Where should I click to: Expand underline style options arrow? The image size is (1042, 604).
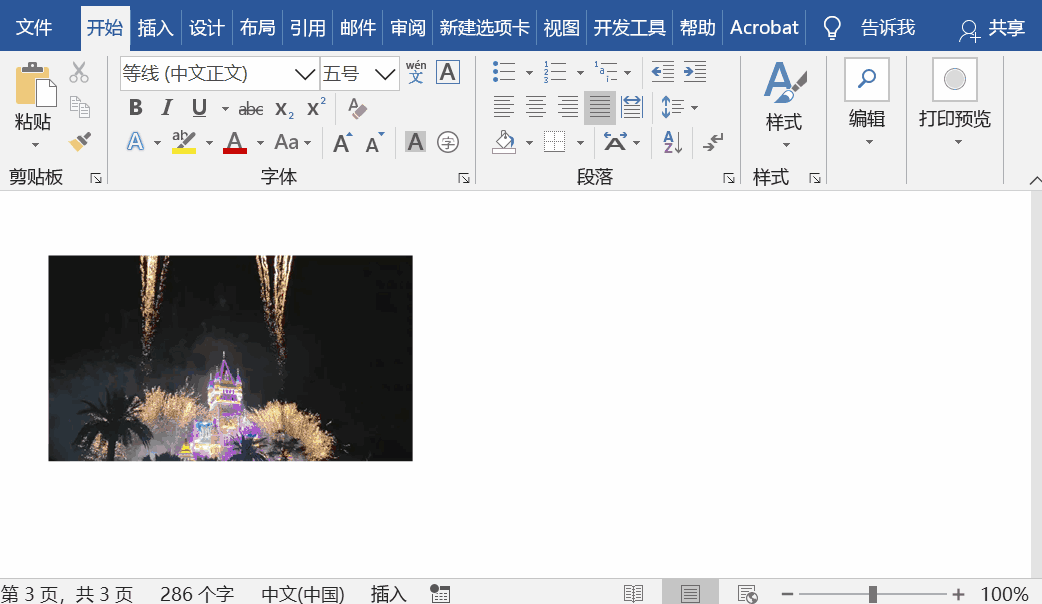click(x=225, y=108)
